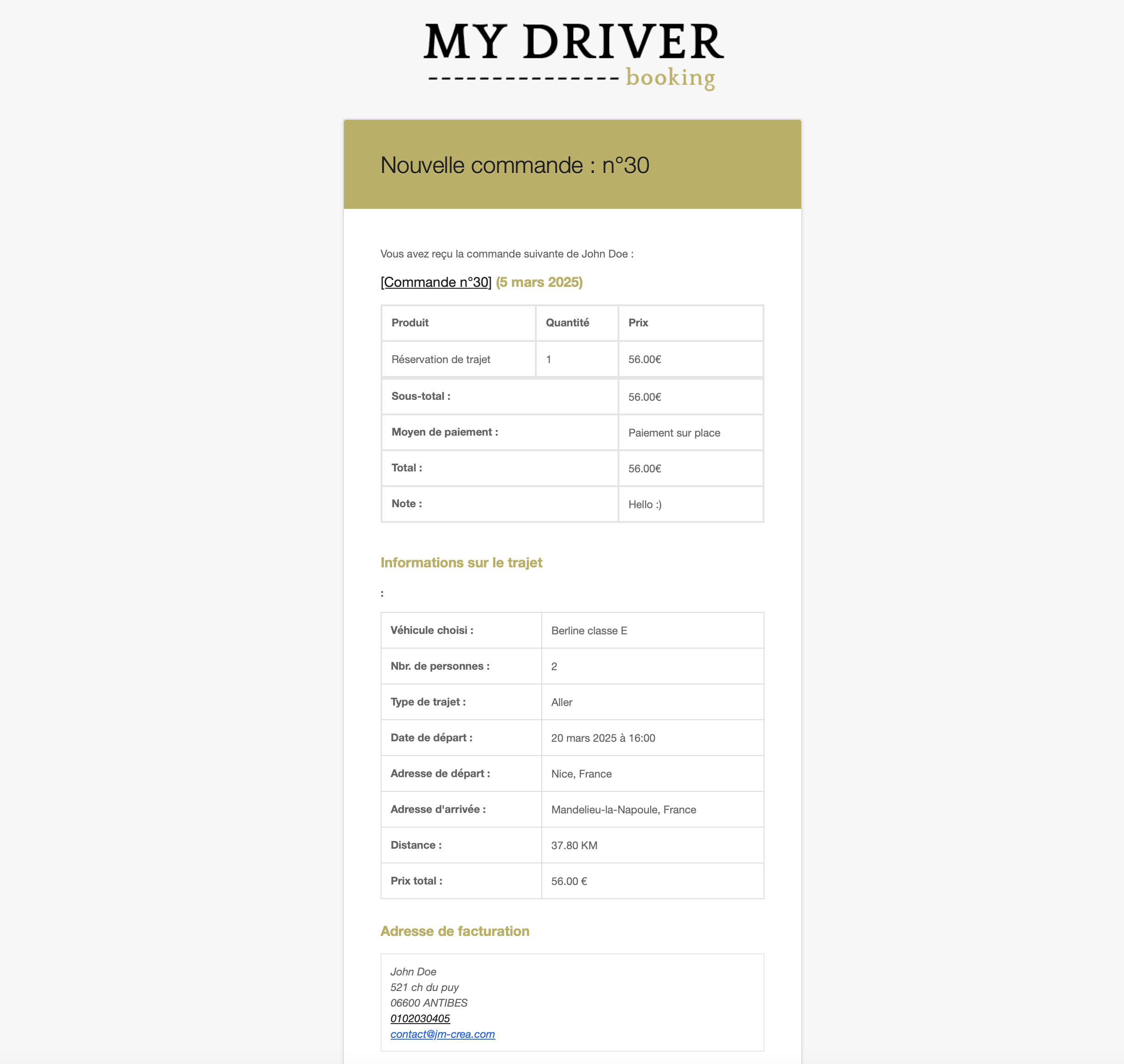
Task: Click the 'Nbr. de personnes :' label
Action: [440, 666]
